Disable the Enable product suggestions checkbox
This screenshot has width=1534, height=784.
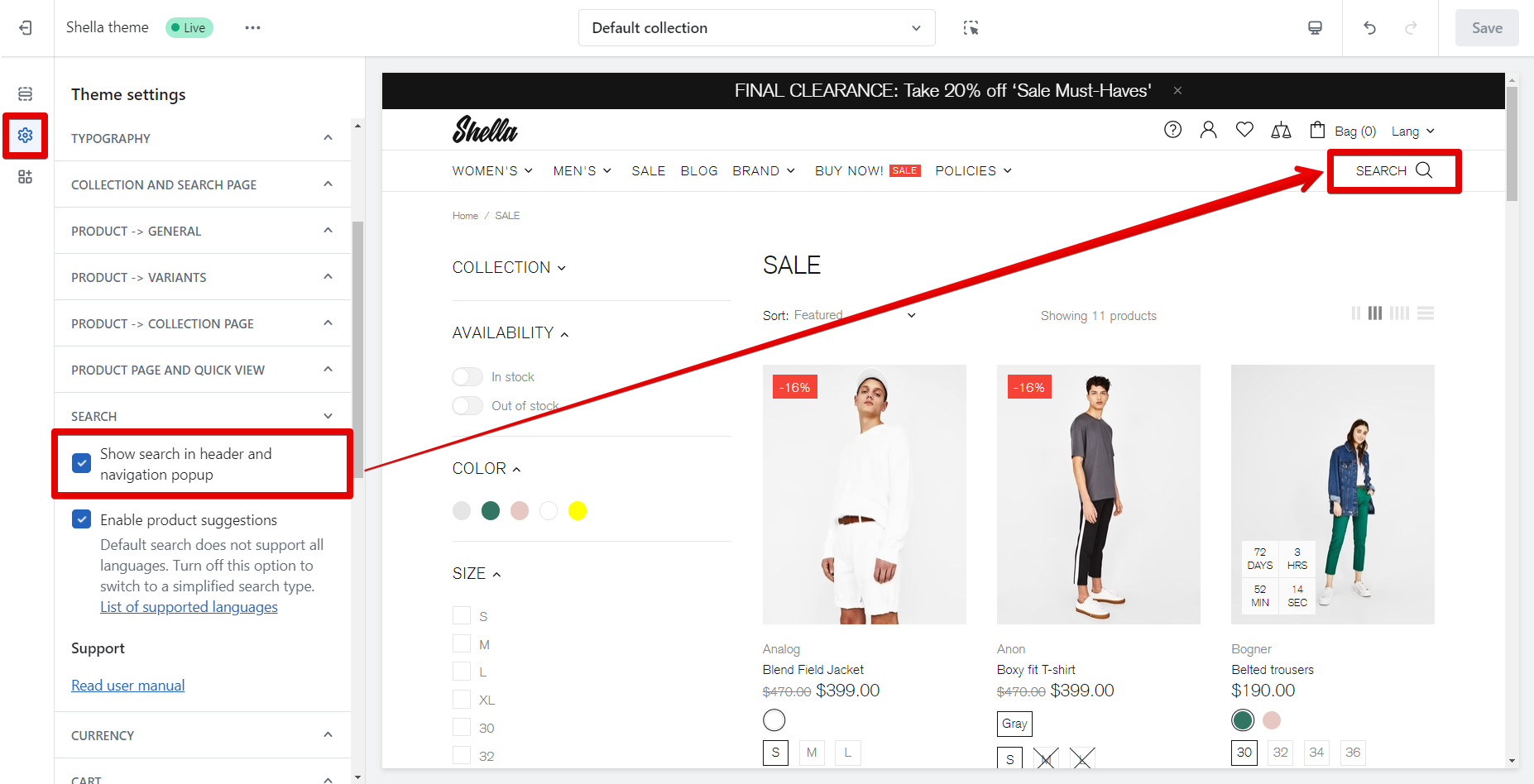(x=82, y=519)
